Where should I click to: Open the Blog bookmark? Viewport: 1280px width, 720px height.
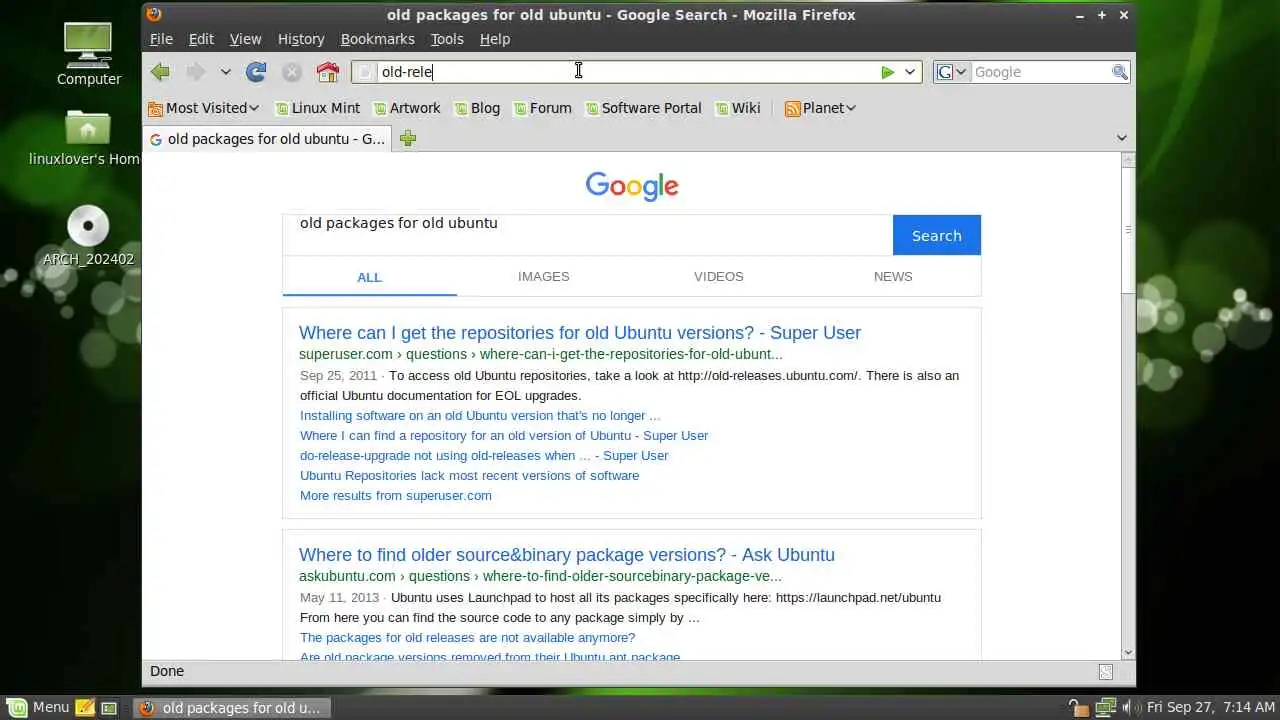click(x=476, y=108)
